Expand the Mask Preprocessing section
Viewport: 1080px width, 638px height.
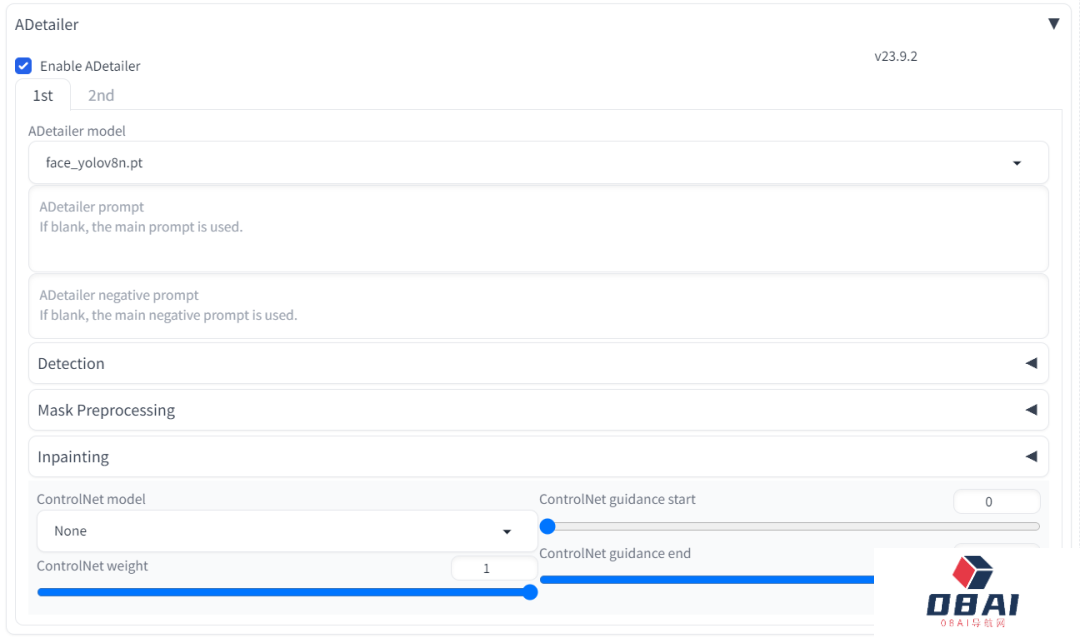click(539, 410)
